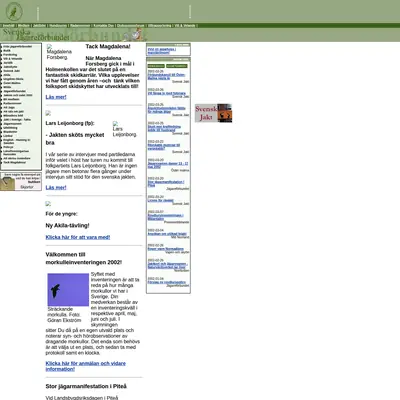Open the news link dated 2002-03-22

[x=164, y=147]
